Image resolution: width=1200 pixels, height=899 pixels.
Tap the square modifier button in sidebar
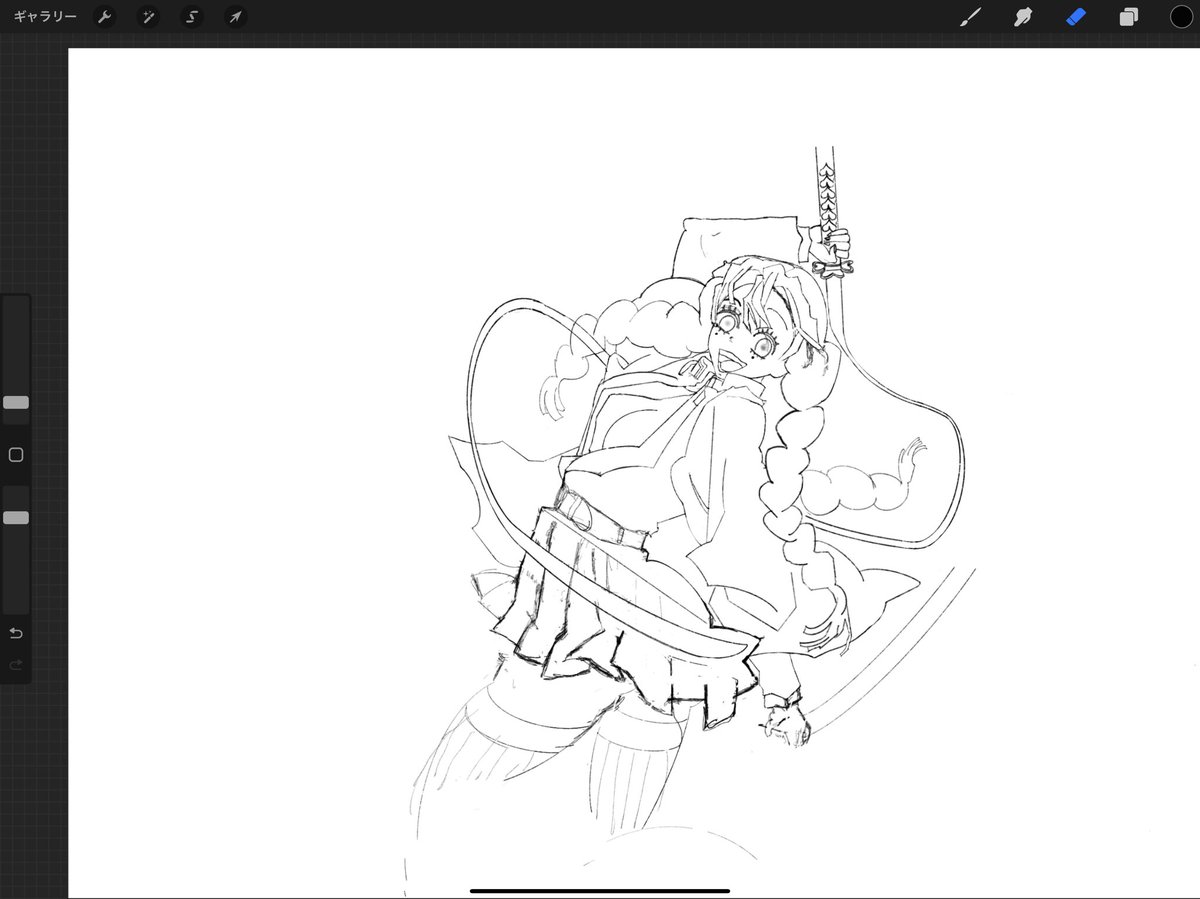tap(16, 455)
